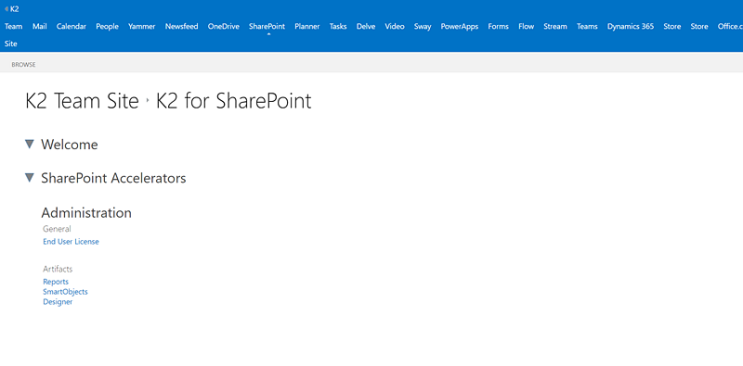Open Sway in the navigation bar
The image size is (743, 366).
[423, 27]
